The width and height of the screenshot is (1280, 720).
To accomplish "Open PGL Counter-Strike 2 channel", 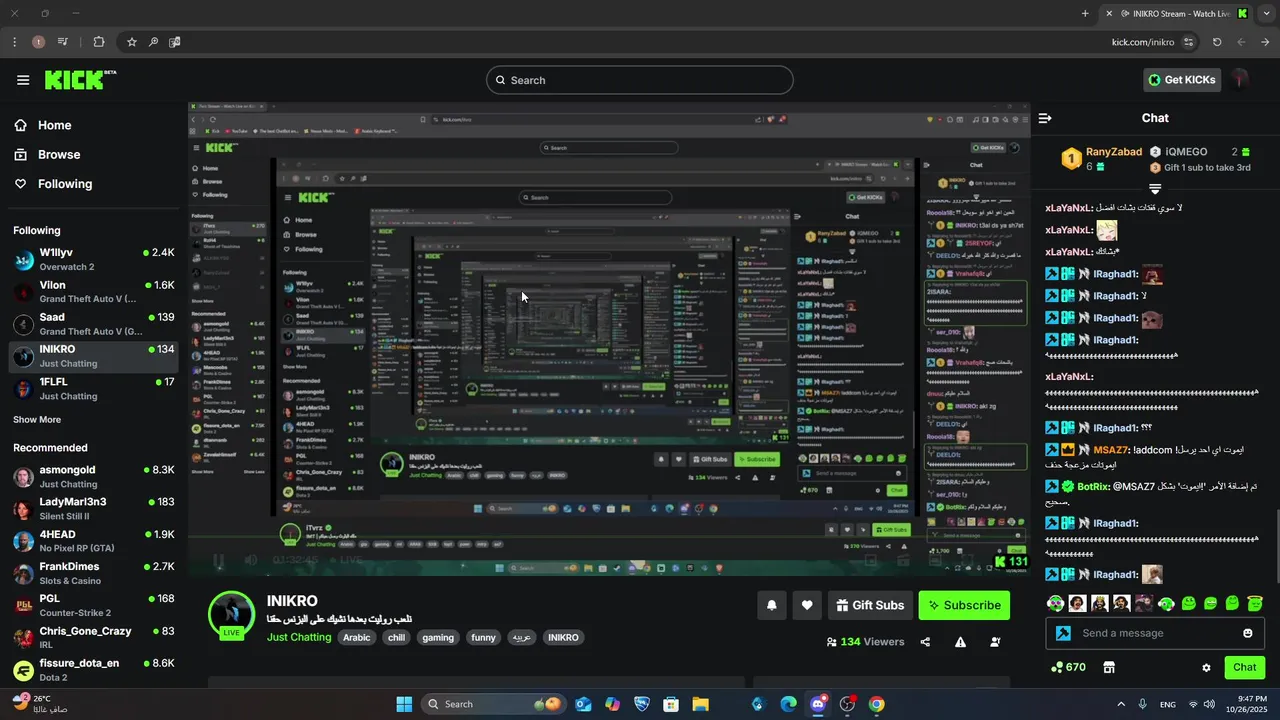I will [x=94, y=605].
